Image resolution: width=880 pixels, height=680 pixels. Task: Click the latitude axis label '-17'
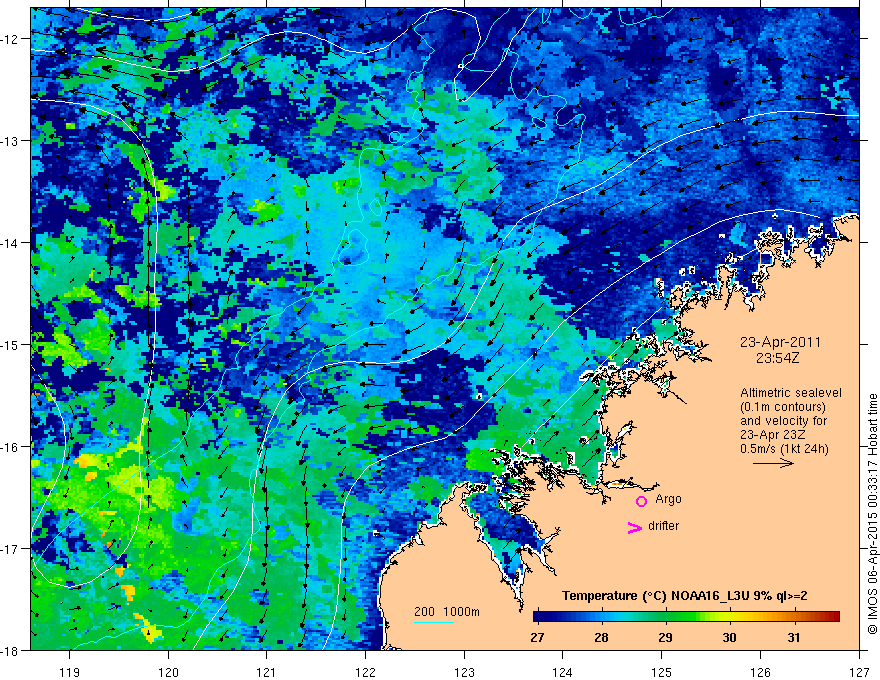tap(10, 549)
